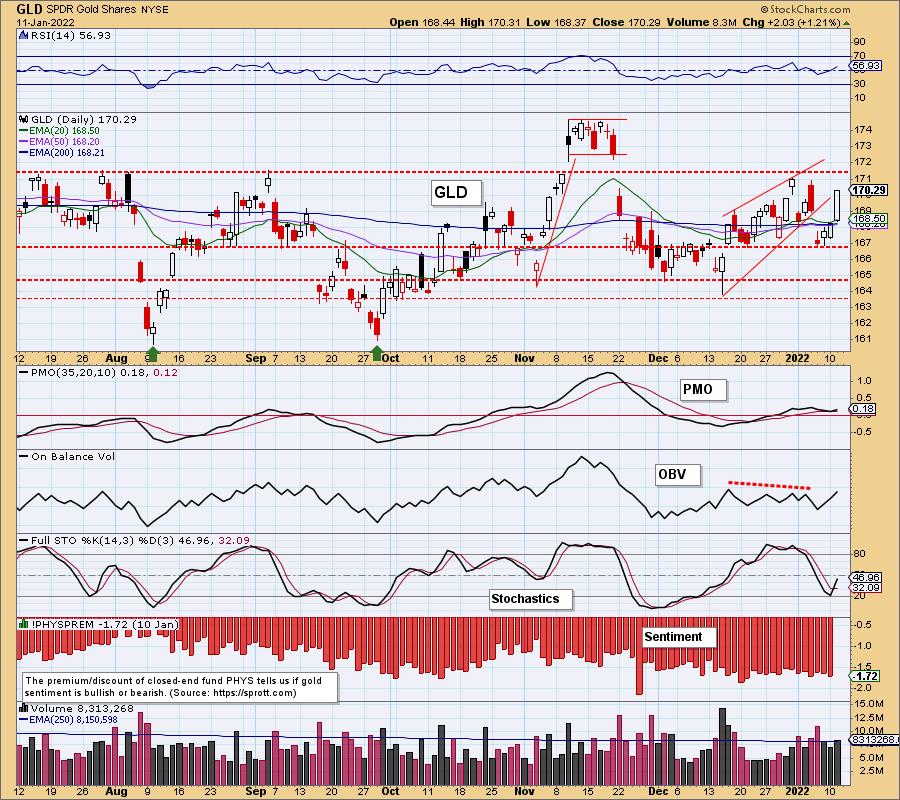The height and width of the screenshot is (800, 900).
Task: Click the 170.29 price tag on axis
Action: [x=868, y=191]
